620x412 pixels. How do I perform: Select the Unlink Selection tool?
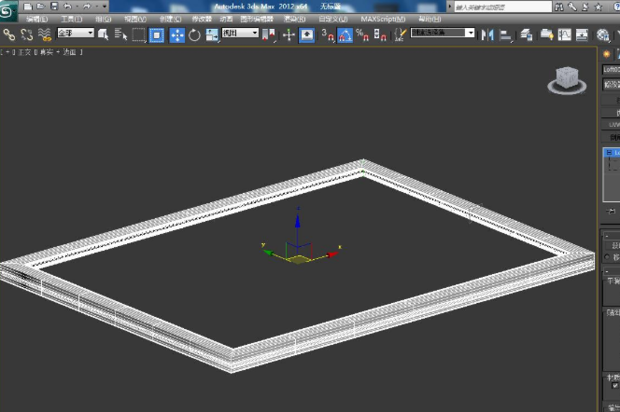[x=27, y=35]
